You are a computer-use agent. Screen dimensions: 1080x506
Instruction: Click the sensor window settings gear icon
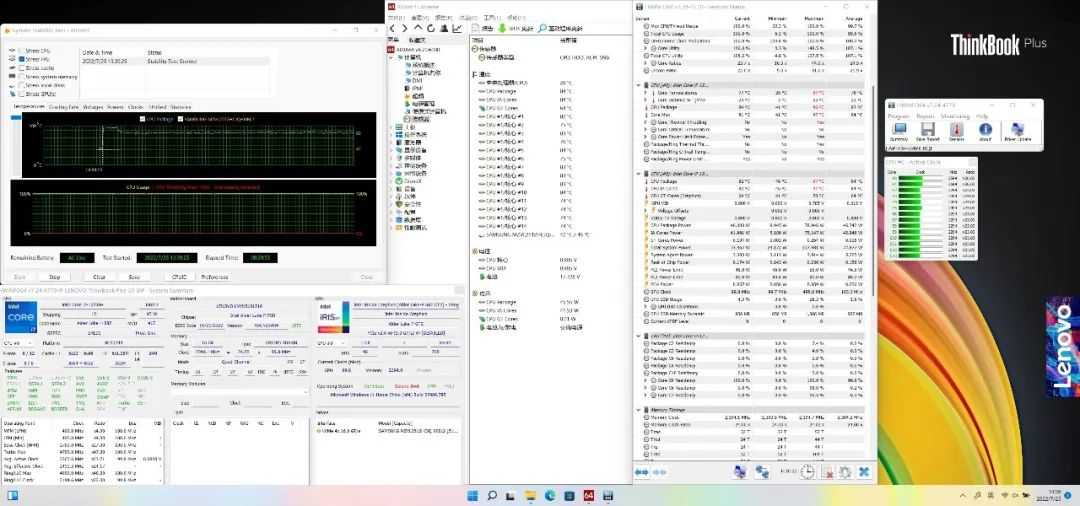pos(845,472)
